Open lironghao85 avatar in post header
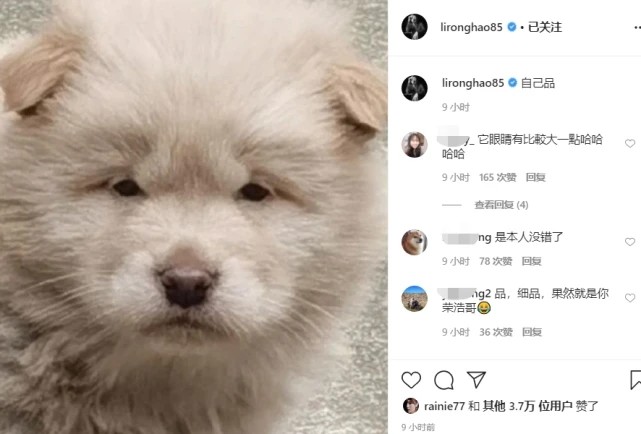Screen dimensions: 641x434 [415, 27]
